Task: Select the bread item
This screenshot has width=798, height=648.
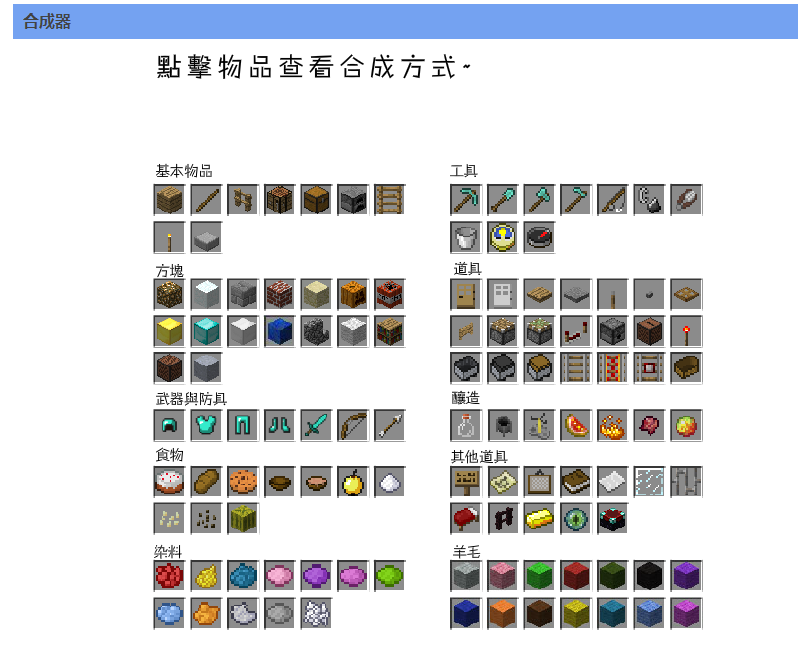Action: (x=206, y=482)
